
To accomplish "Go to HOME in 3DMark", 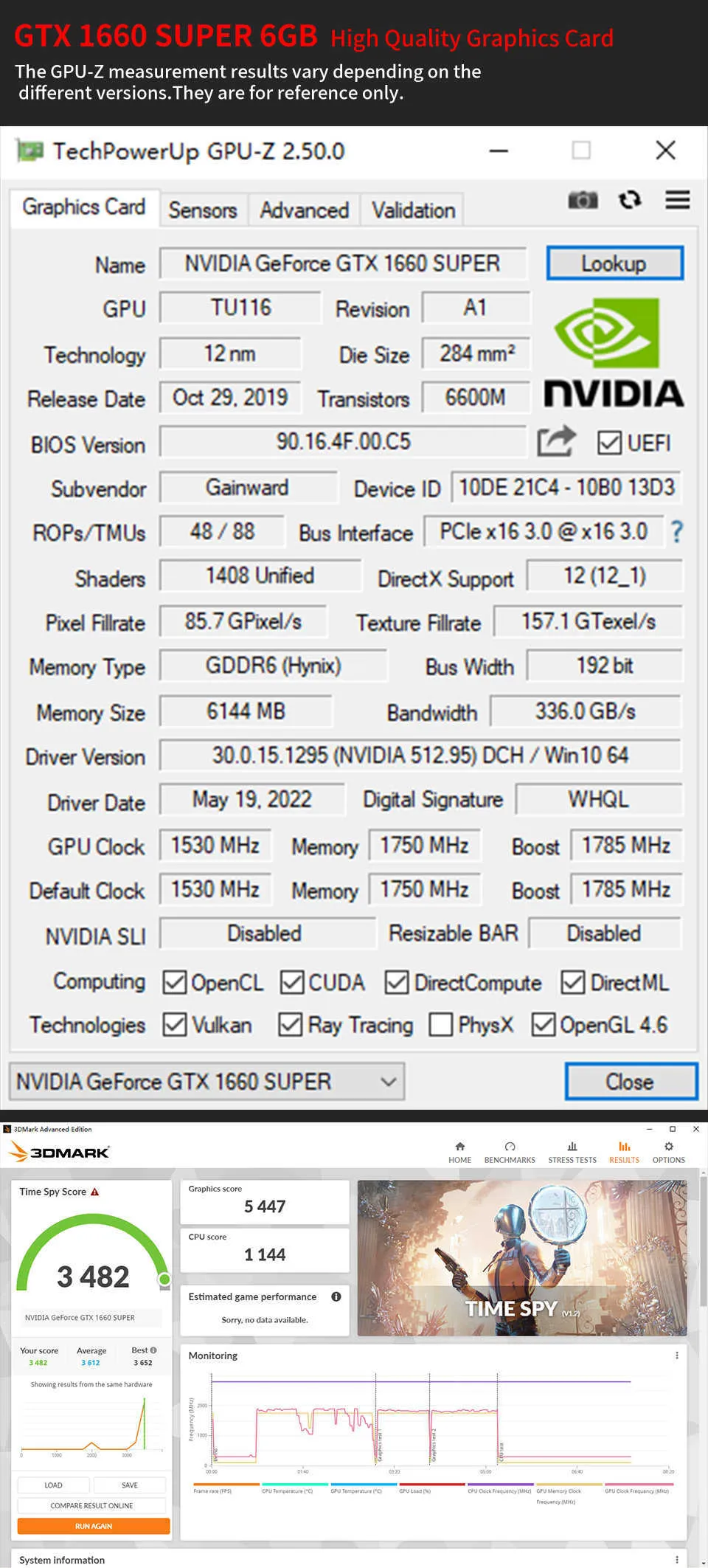I will click(459, 1153).
